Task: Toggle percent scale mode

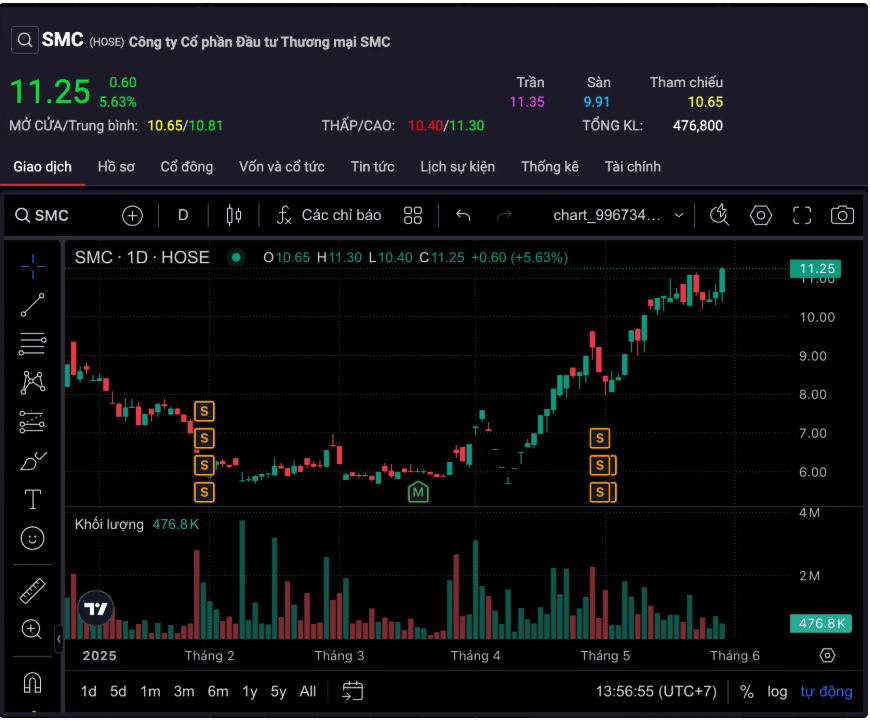Action: [747, 692]
